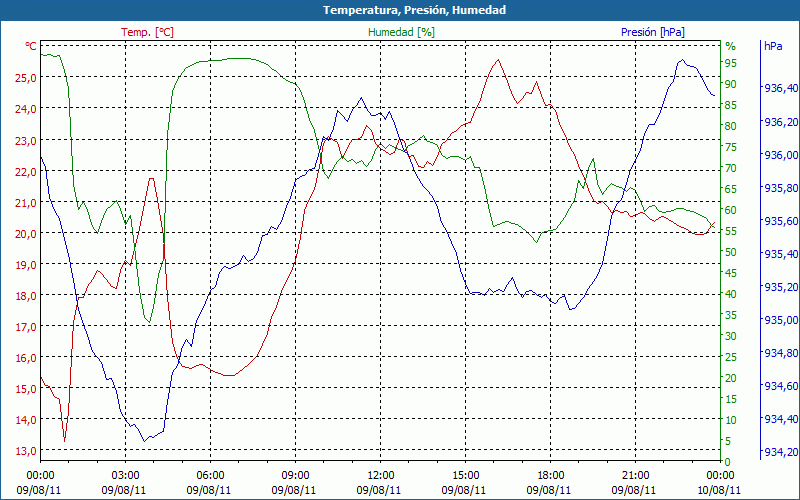
Task: Click the '10' humidity axis value
Action: pos(731,420)
